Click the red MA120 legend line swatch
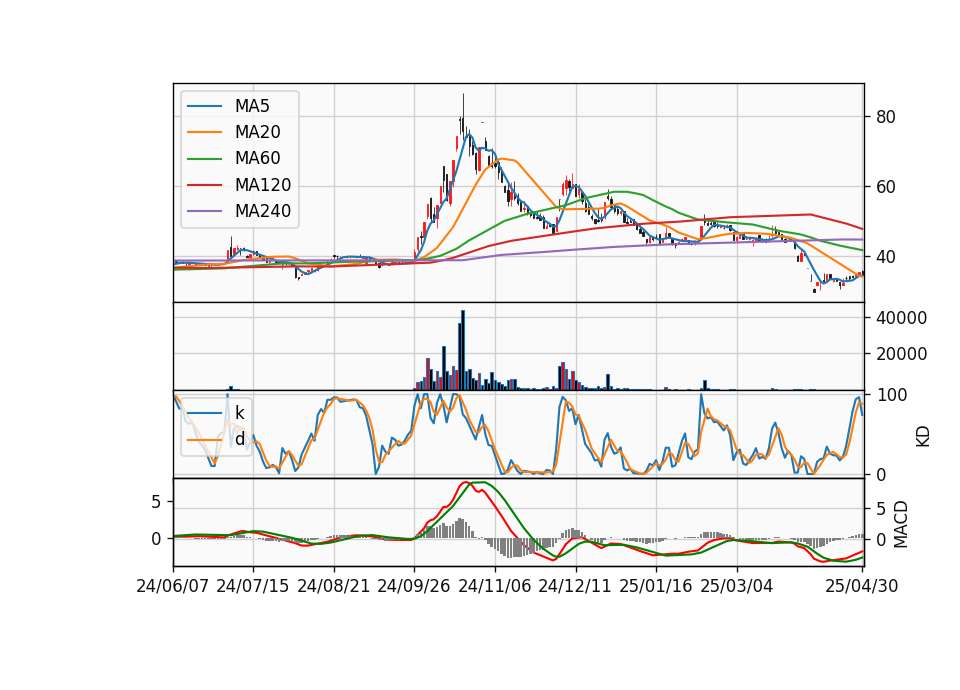Screen dimensions: 960x690 [205, 185]
